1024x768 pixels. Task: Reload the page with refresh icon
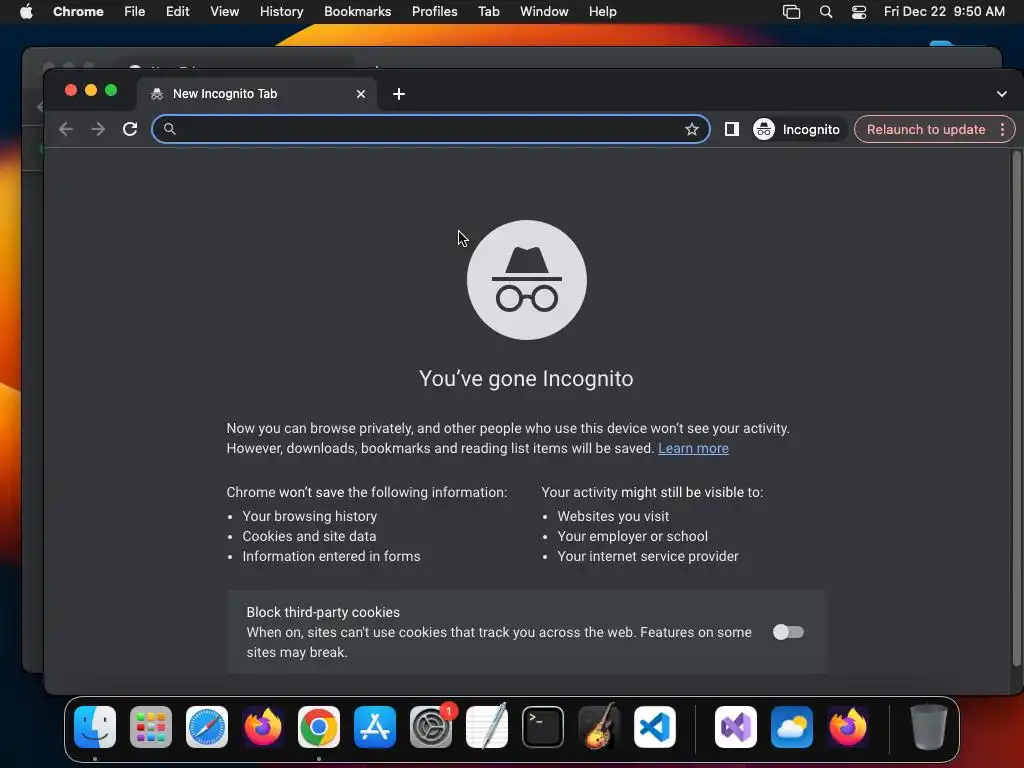[130, 129]
